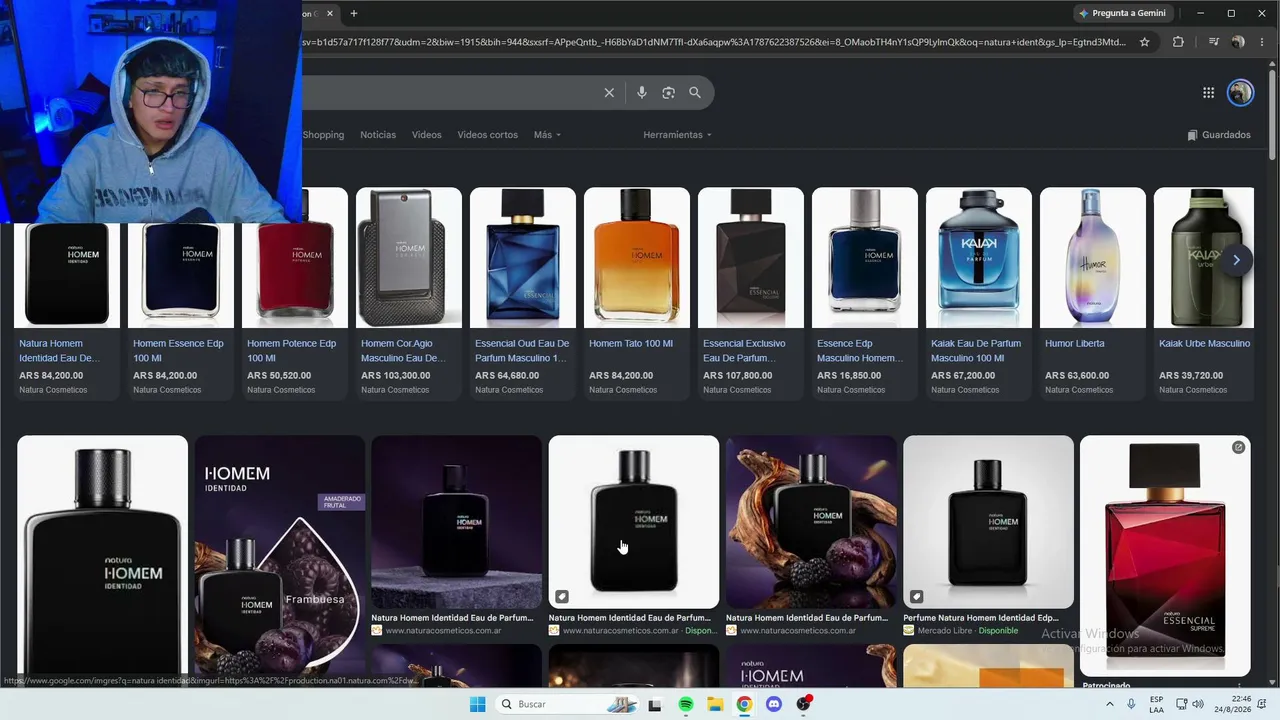
Task: Open Task View on the taskbar
Action: point(655,704)
